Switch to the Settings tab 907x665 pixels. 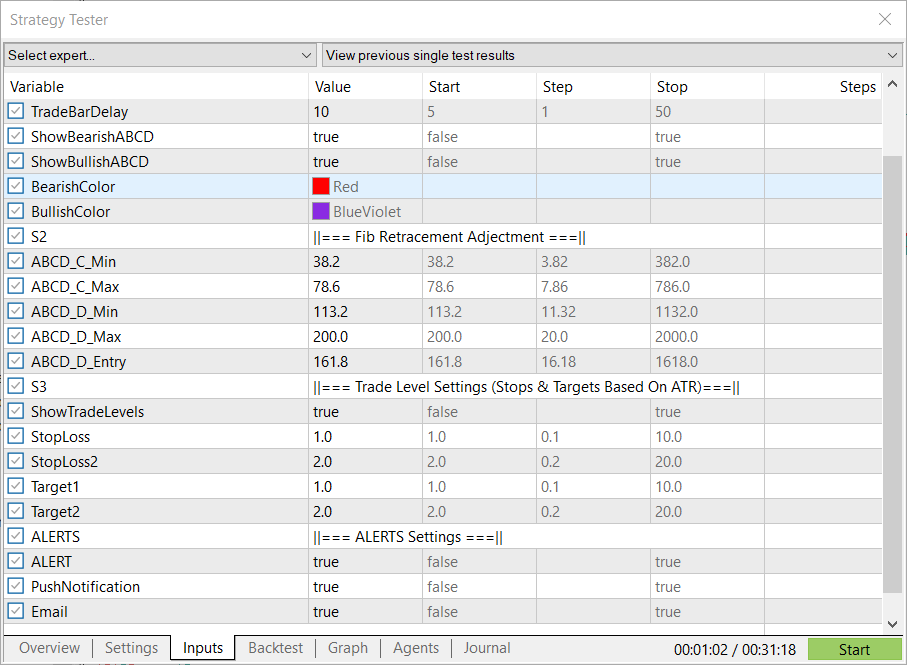tap(131, 648)
